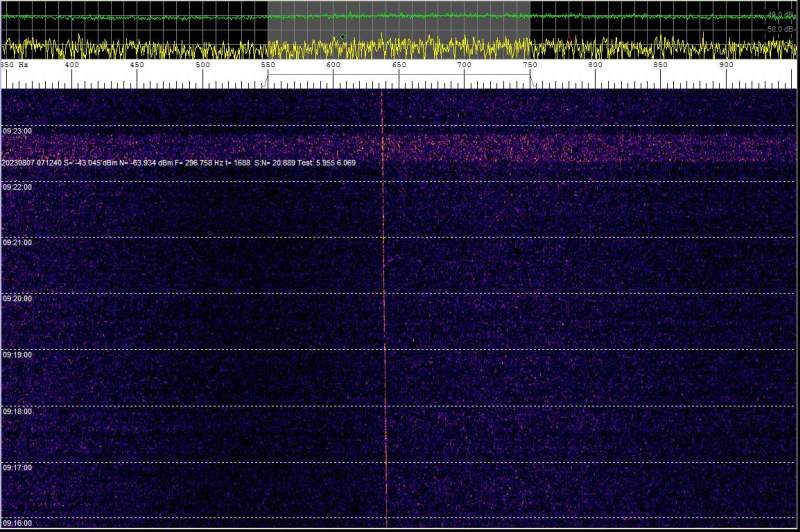Click the 09:23:00 time marker label
Image resolution: width=800 pixels, height=532 pixels.
pyautogui.click(x=18, y=131)
